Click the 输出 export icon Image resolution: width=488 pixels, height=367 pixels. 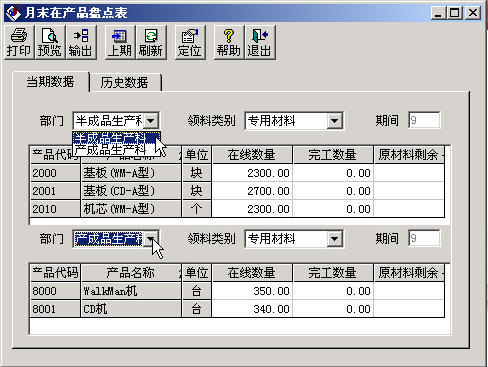(x=80, y=43)
